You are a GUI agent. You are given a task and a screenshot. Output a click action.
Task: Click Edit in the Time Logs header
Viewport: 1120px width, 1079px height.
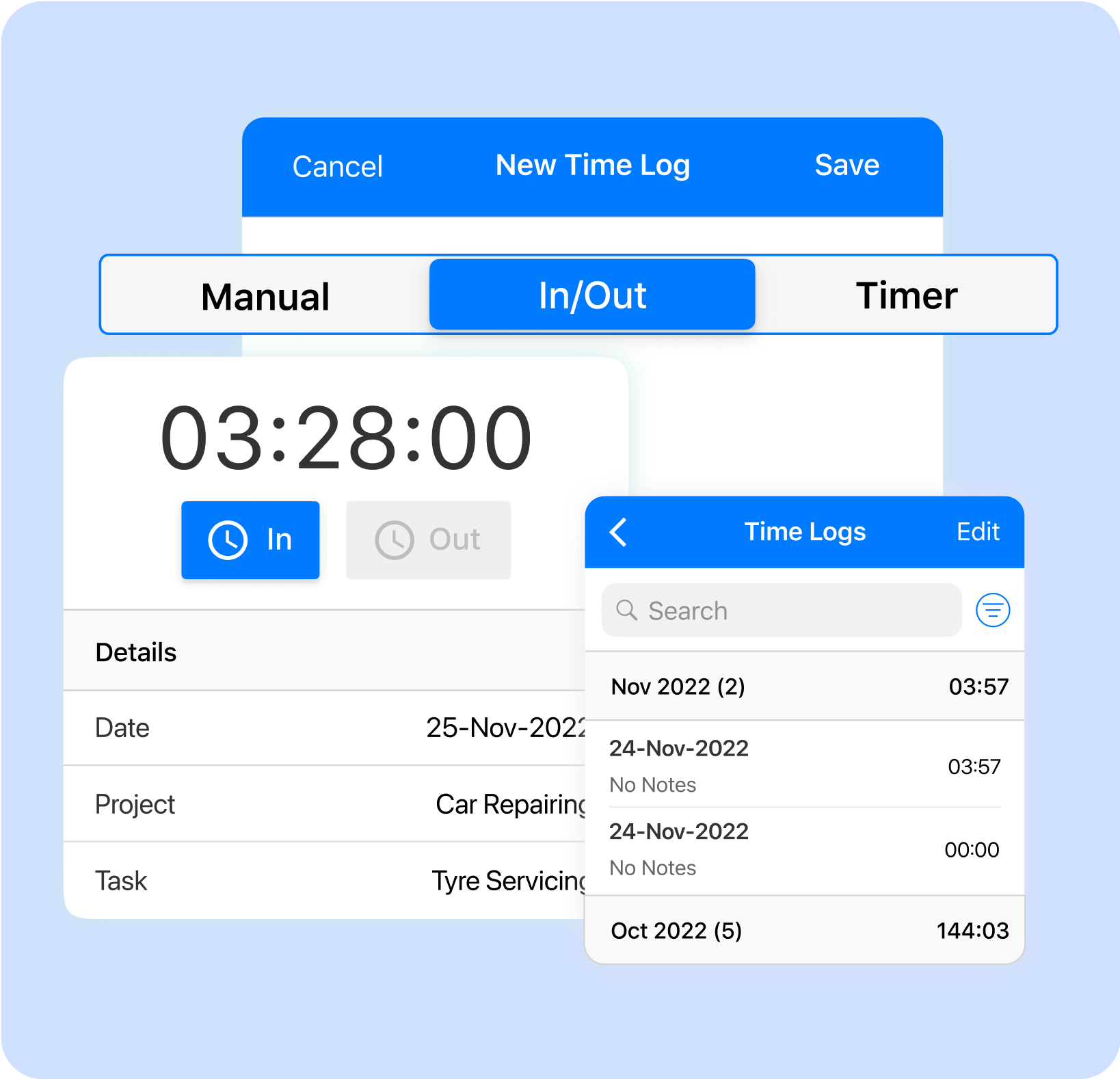[978, 532]
